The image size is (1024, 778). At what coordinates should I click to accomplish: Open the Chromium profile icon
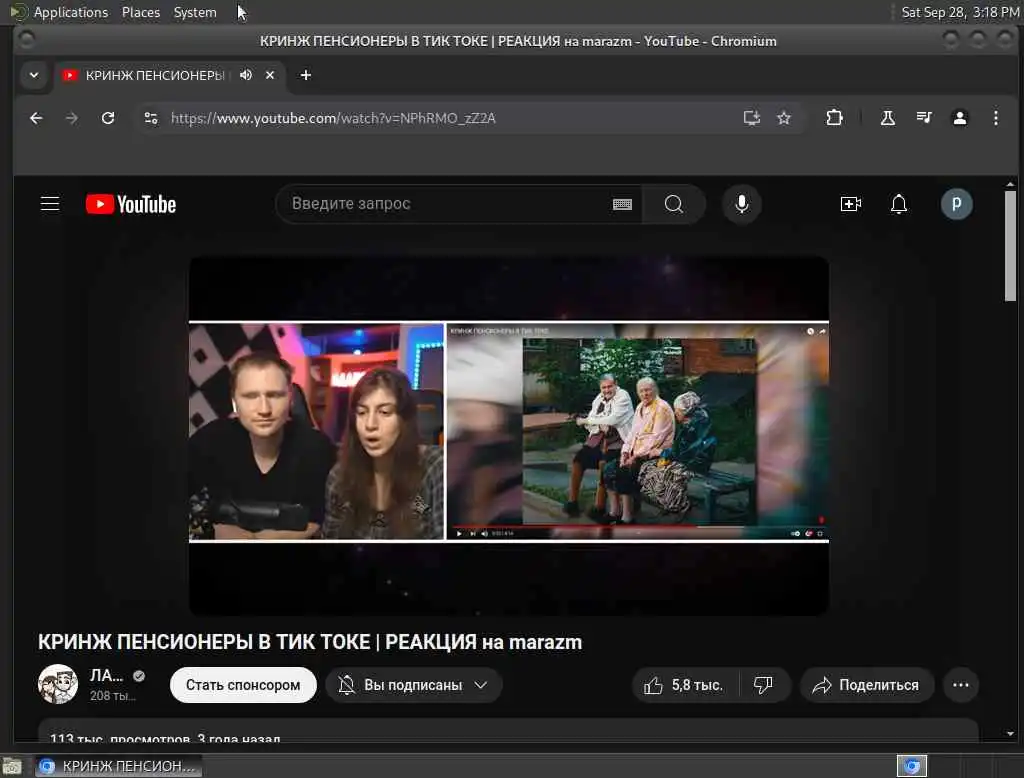pyautogui.click(x=959, y=118)
